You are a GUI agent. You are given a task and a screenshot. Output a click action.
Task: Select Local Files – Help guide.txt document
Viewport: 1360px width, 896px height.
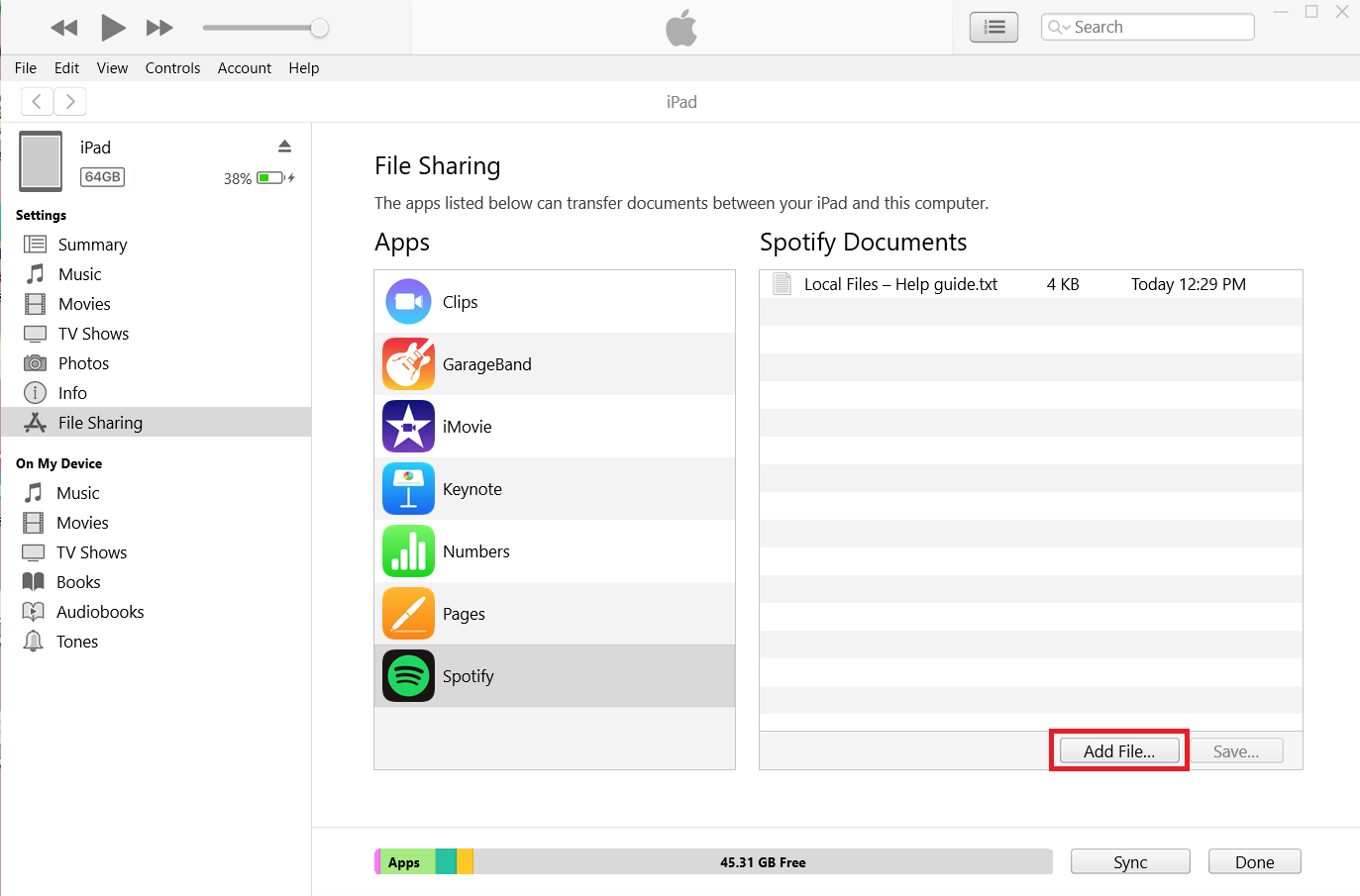(x=1031, y=284)
